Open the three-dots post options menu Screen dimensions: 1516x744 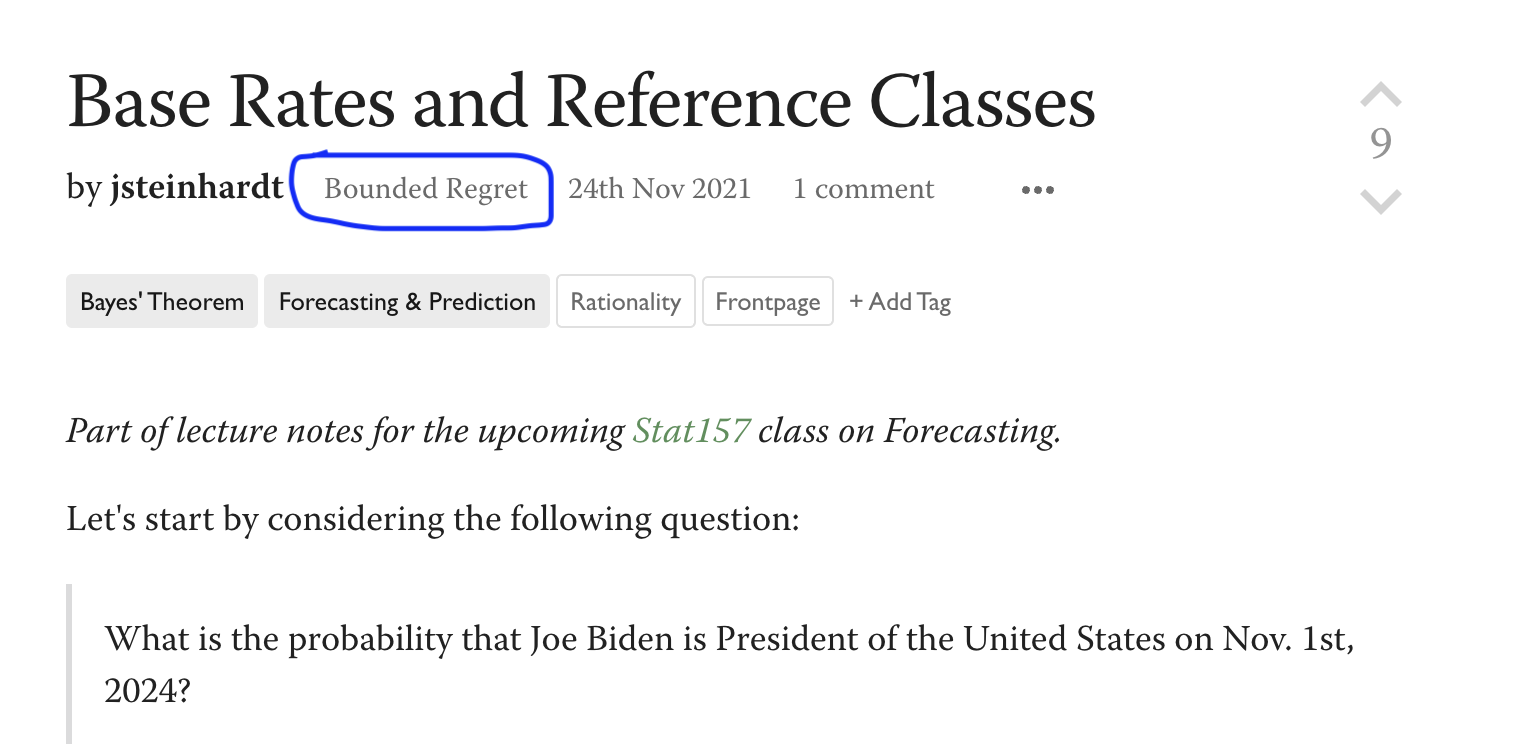tap(1037, 190)
